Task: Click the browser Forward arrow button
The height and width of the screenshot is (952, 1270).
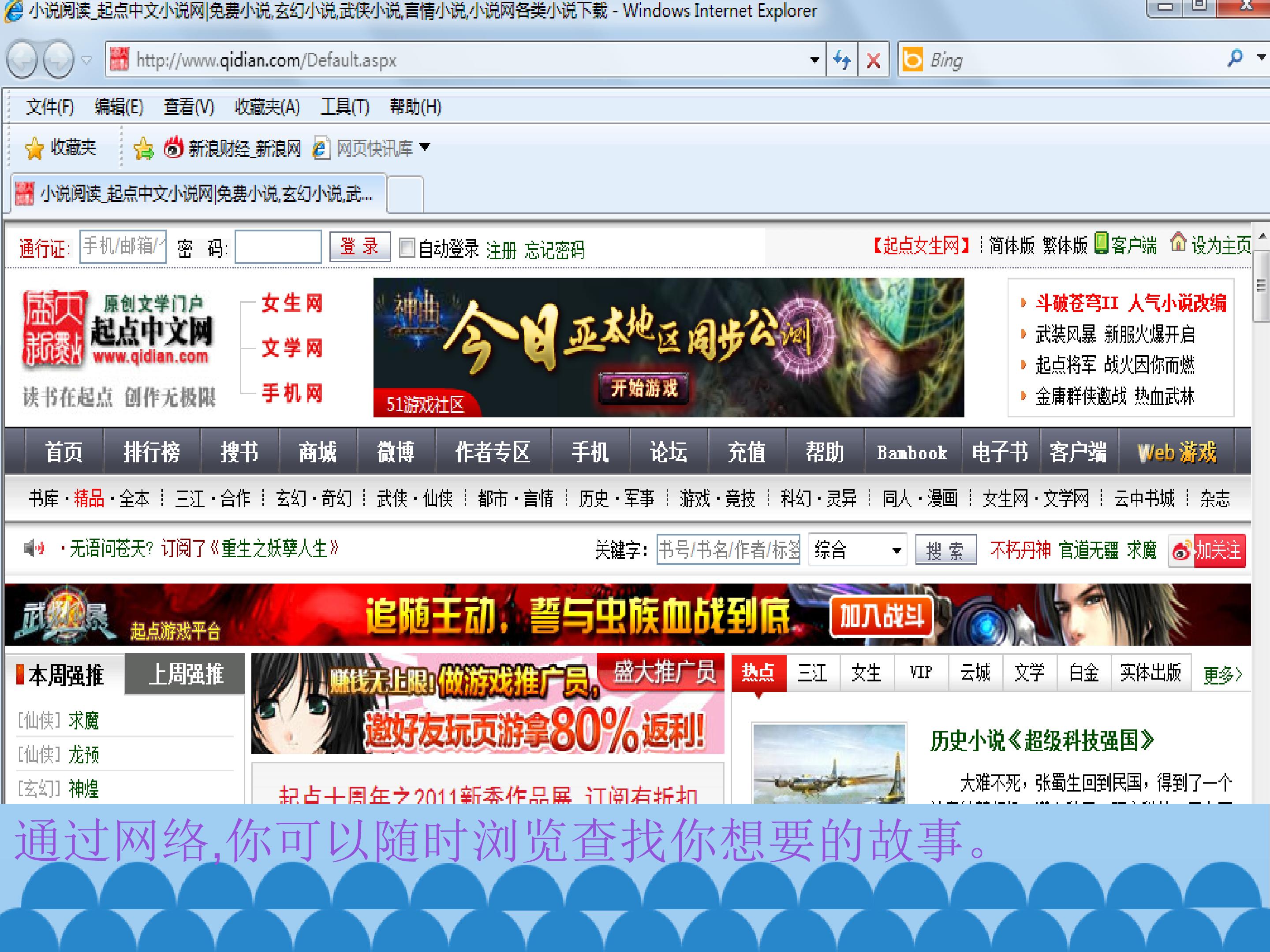Action: (59, 59)
